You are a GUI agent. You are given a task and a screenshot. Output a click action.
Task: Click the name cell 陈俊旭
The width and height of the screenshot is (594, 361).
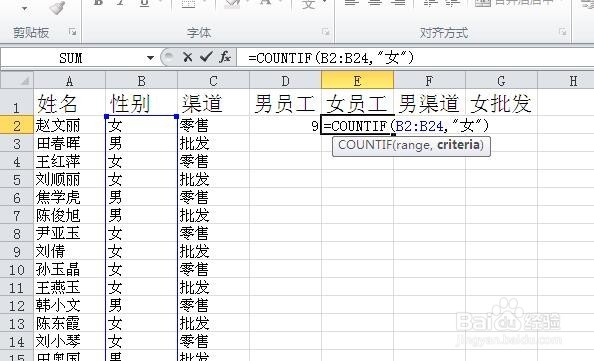(69, 215)
